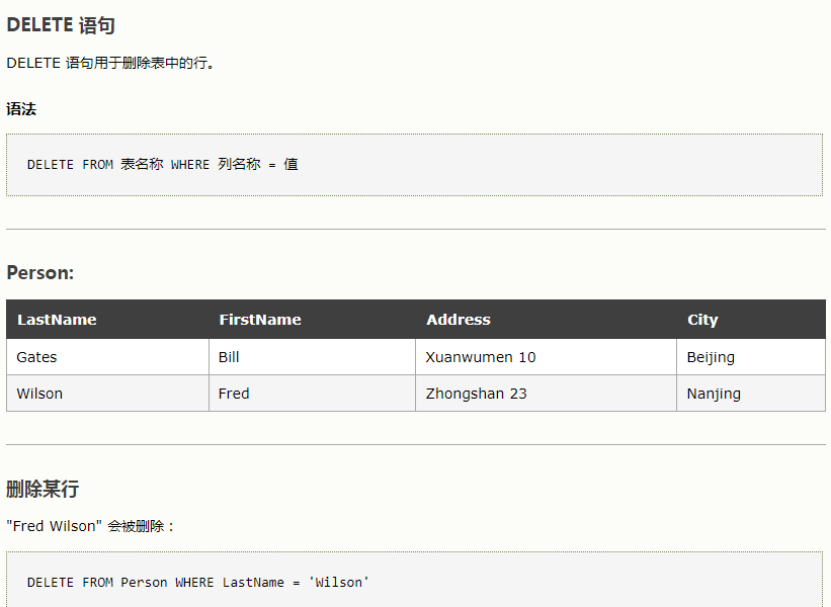Click the Person: heading
The height and width of the screenshot is (607, 831).
40,272
